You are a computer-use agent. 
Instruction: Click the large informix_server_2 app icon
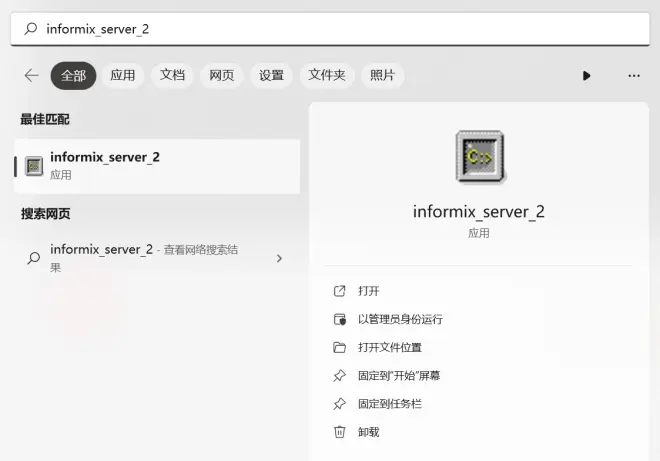(x=479, y=156)
